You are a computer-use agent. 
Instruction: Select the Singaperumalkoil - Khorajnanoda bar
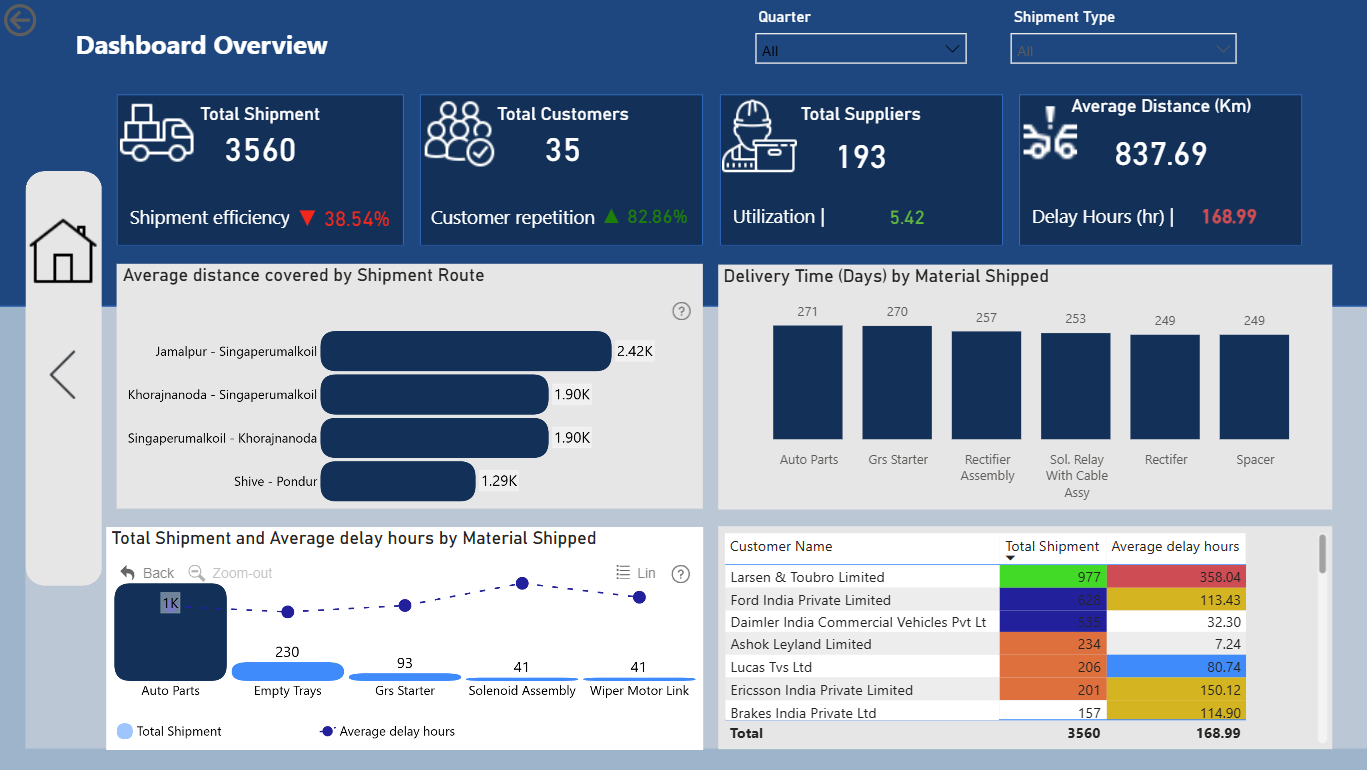tap(435, 438)
